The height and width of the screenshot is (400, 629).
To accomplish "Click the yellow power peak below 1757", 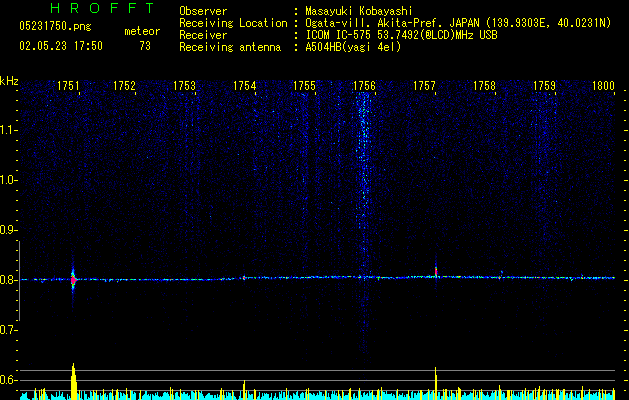I will [436, 383].
